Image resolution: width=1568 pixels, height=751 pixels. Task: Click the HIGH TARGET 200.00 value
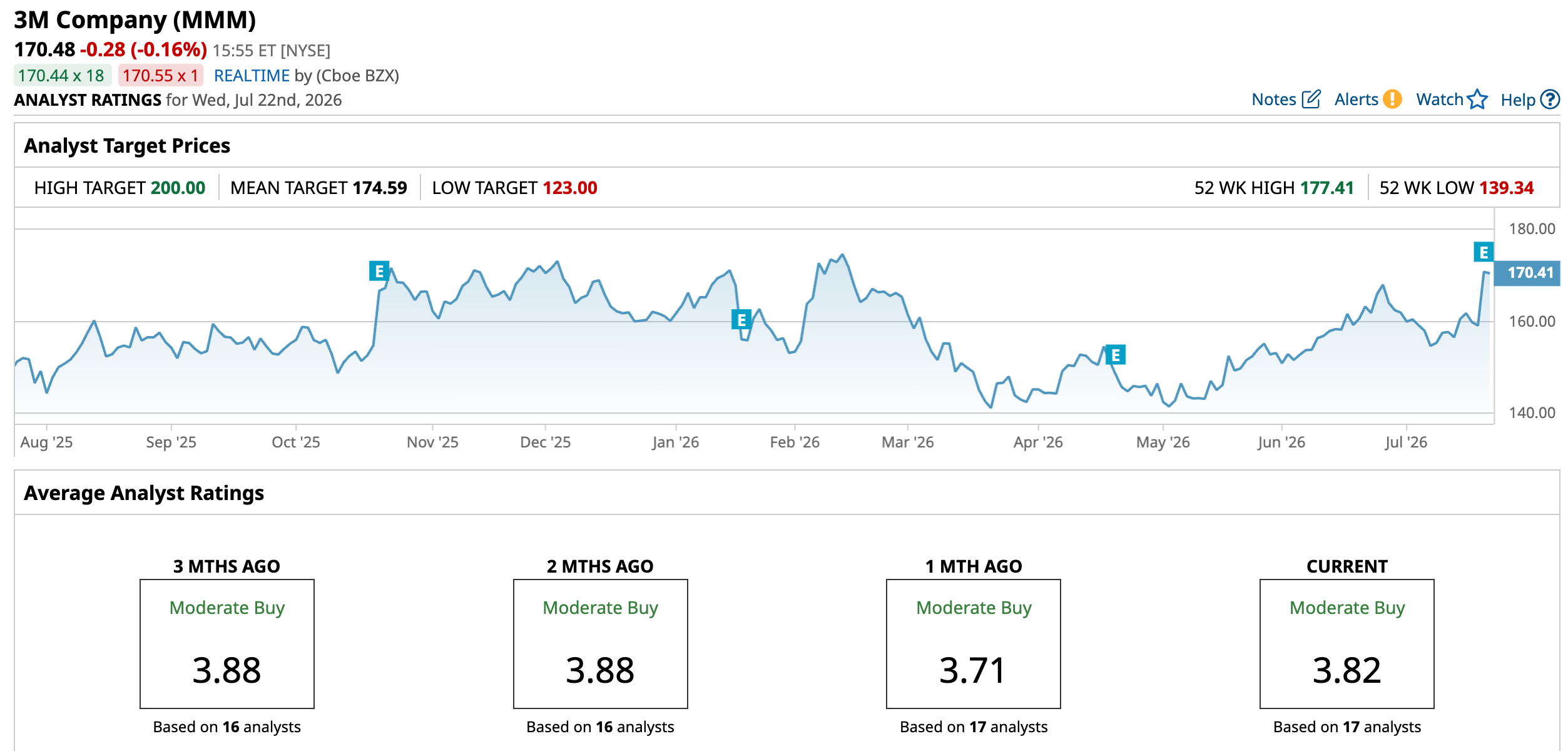(x=178, y=188)
